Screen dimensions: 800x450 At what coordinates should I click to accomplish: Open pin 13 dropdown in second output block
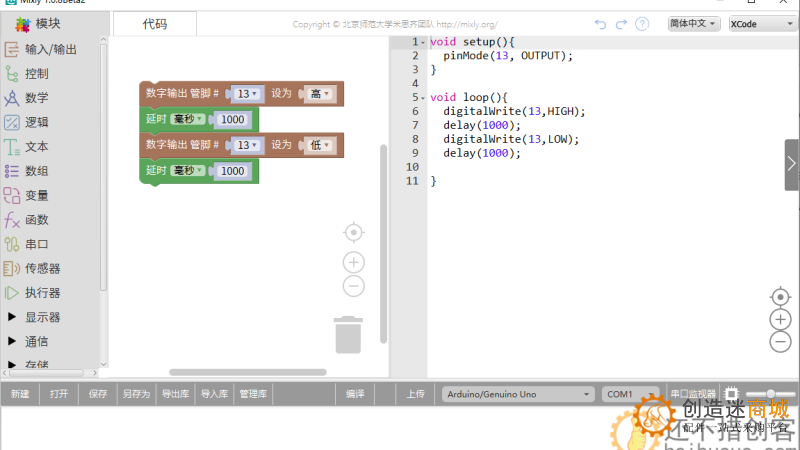[x=247, y=145]
